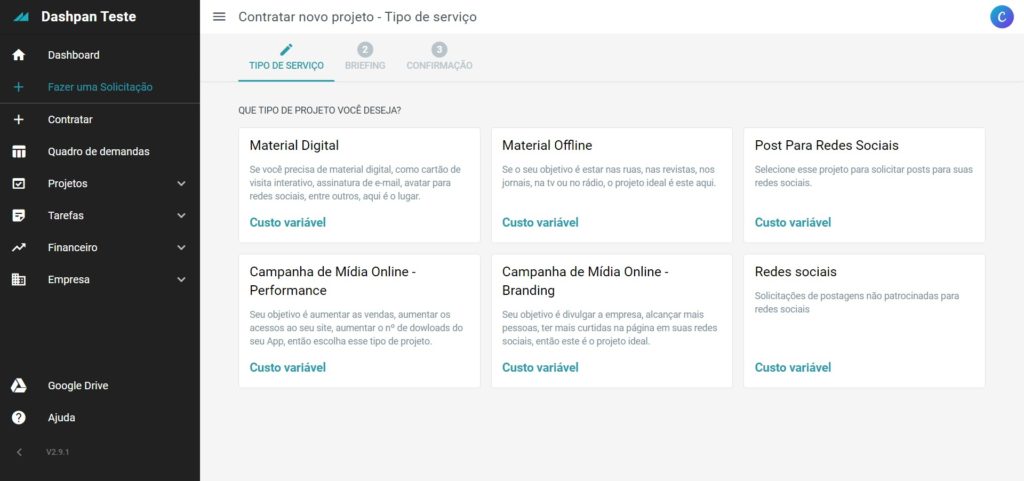Select Fazer uma Solicitação in sidebar
Viewport: 1024px width, 481px height.
[100, 87]
